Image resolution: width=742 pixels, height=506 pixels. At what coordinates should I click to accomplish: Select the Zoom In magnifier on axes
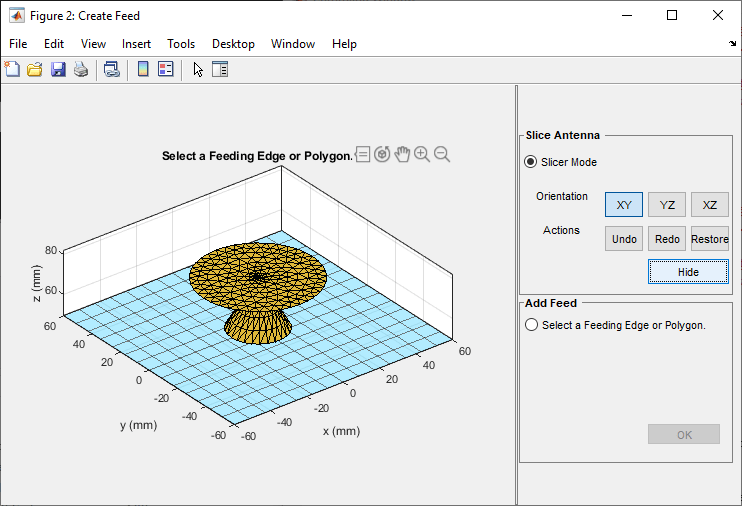pos(422,154)
